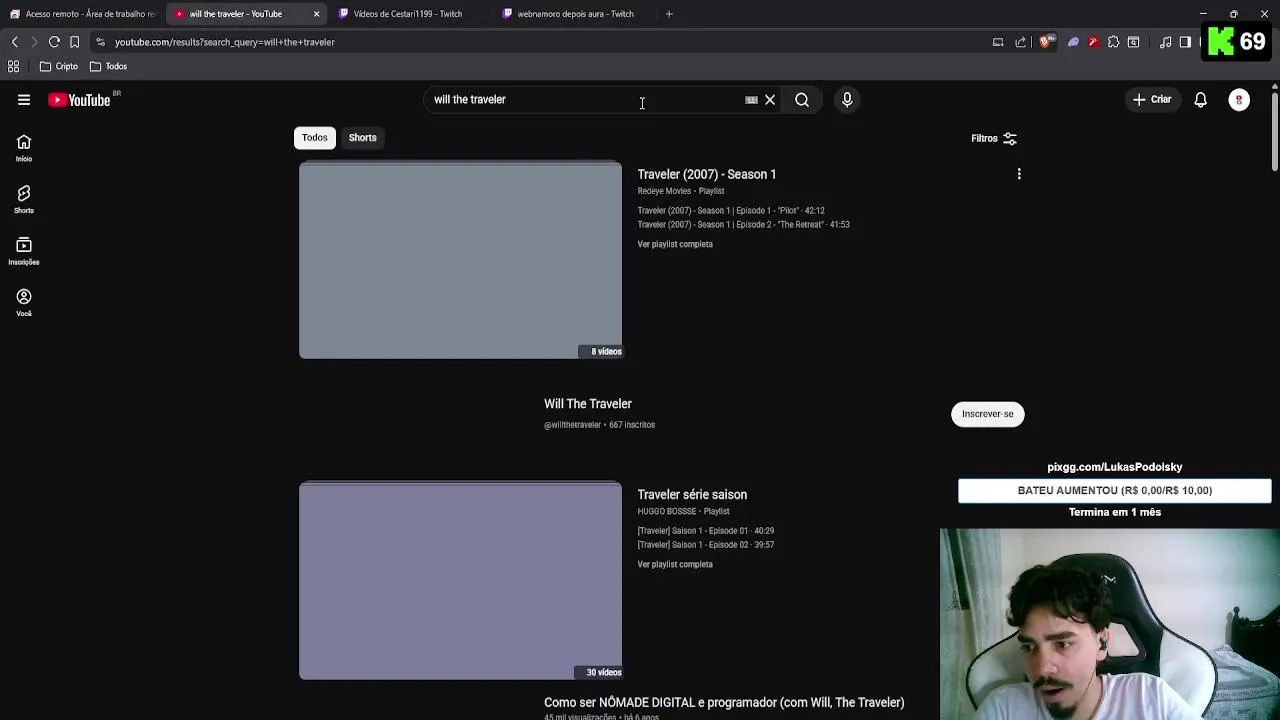View full playlist under Traveler (2007)
The image size is (1280, 720).
pos(675,244)
